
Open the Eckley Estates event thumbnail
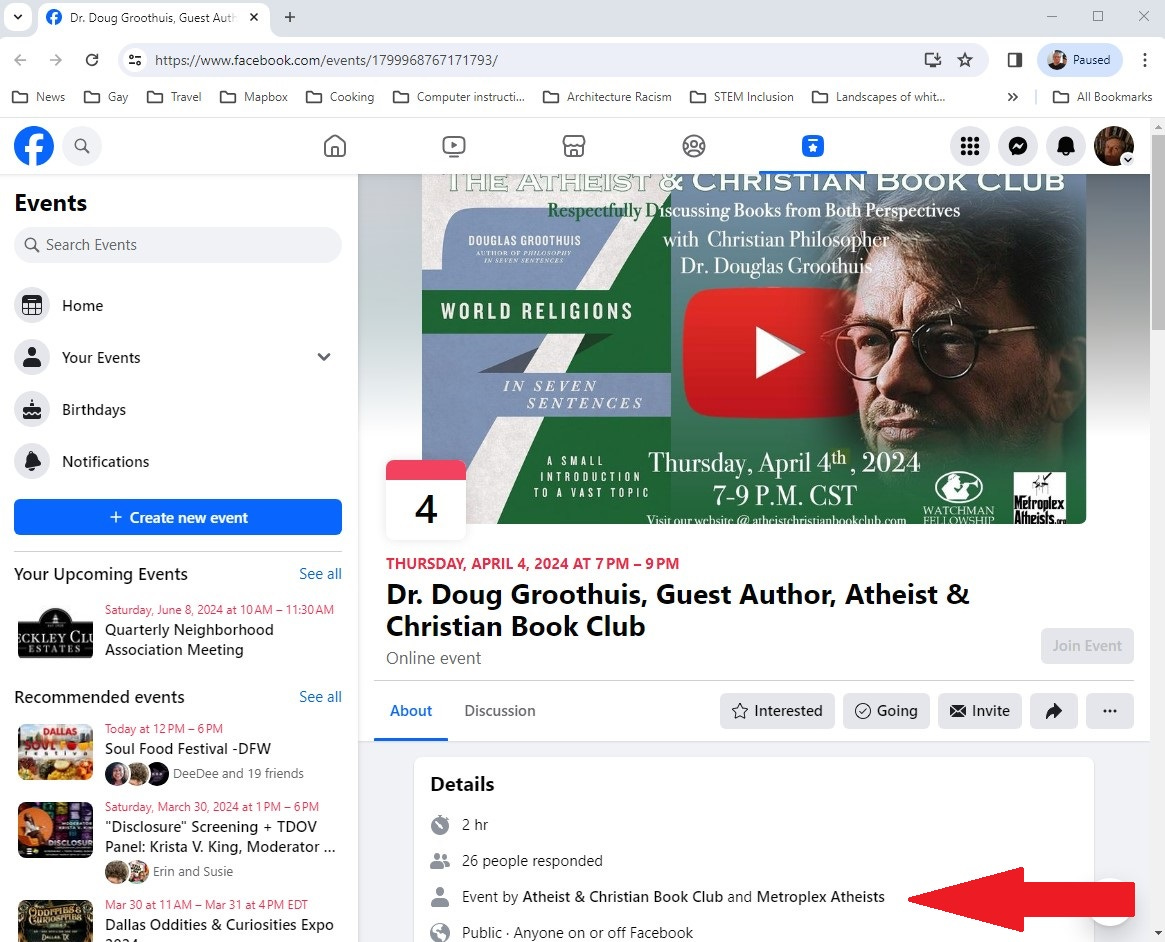click(56, 633)
